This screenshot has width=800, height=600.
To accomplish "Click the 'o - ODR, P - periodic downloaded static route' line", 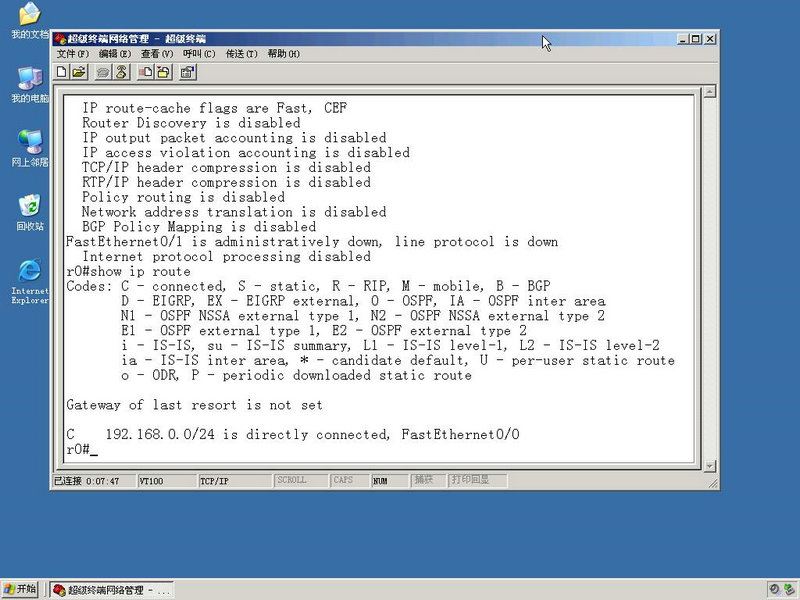I will 296,376.
